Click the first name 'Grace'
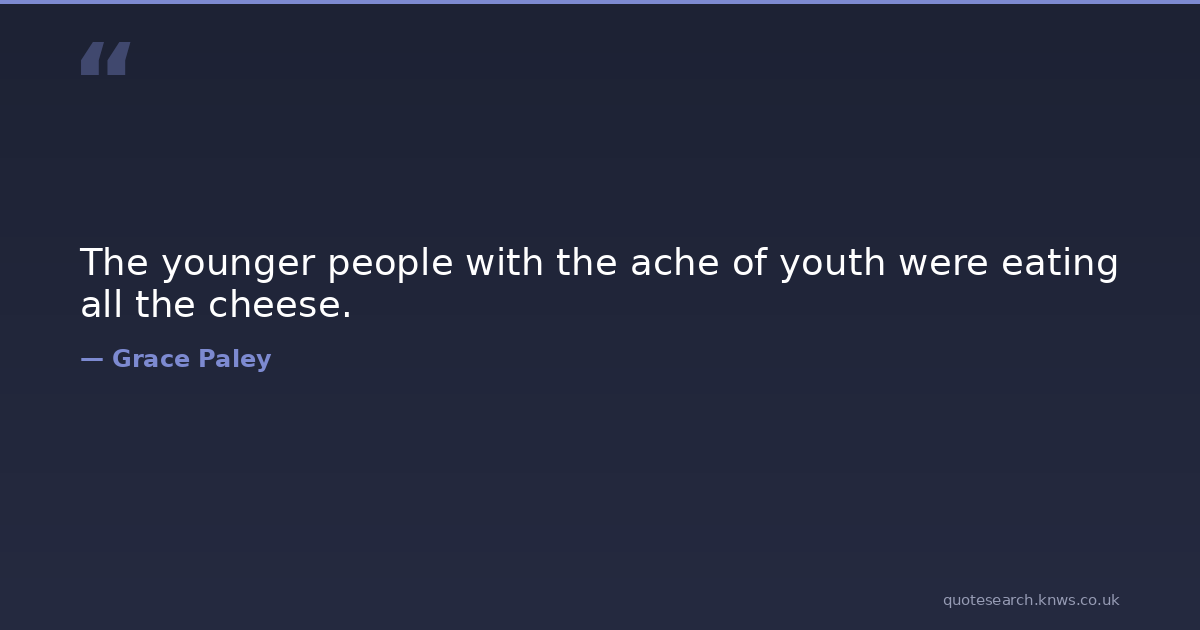Screen dimensions: 1200x630 (150, 359)
